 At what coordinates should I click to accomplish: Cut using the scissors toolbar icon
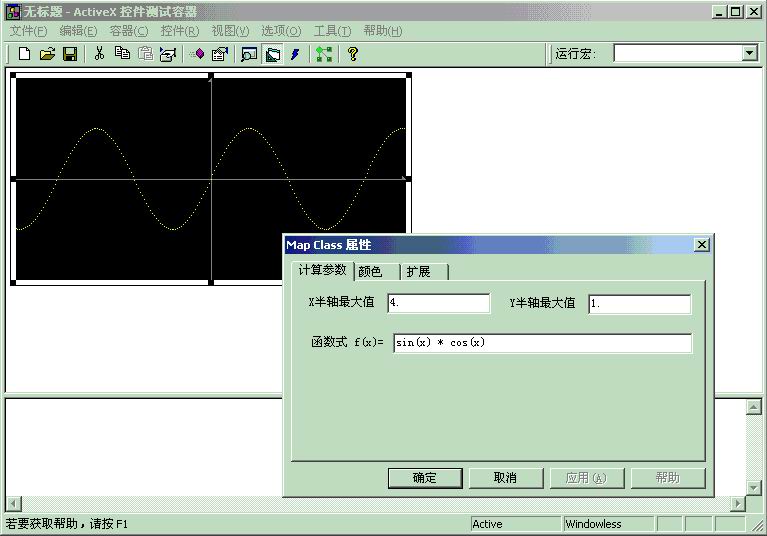[x=99, y=53]
